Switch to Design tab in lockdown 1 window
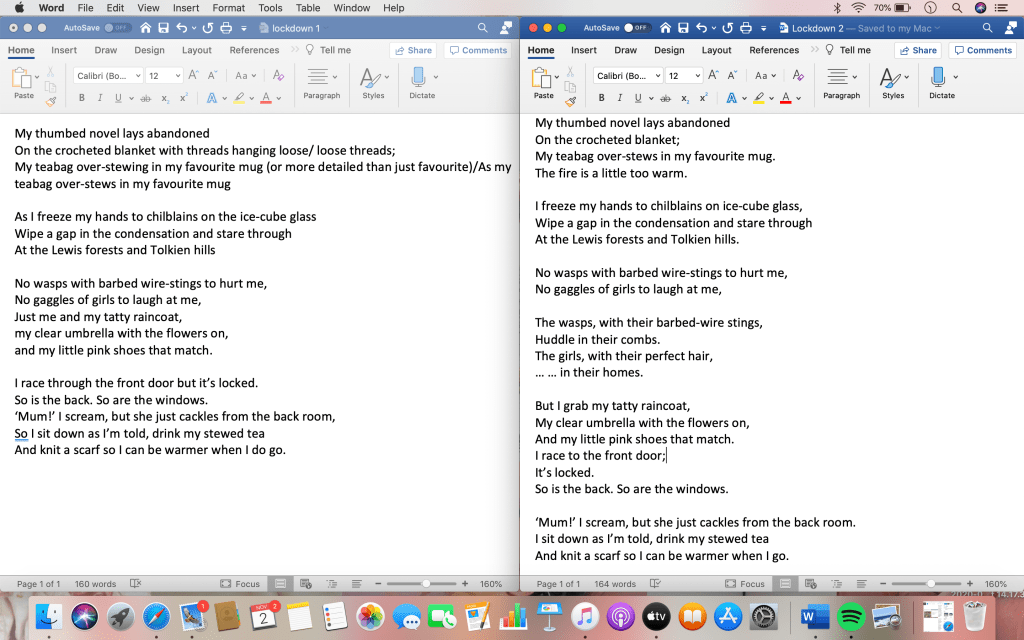This screenshot has width=1024, height=640. coord(149,50)
